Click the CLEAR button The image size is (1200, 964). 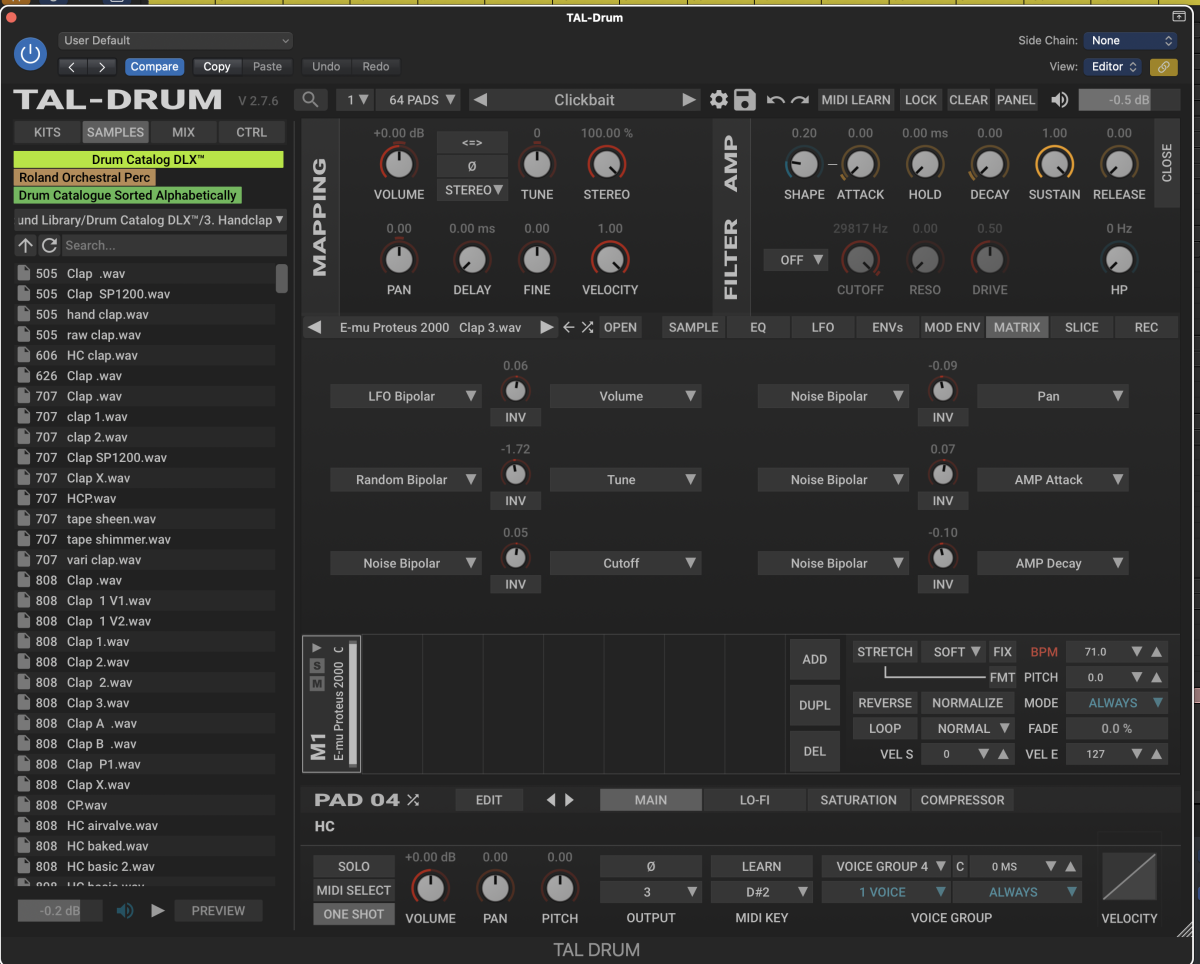click(x=968, y=100)
